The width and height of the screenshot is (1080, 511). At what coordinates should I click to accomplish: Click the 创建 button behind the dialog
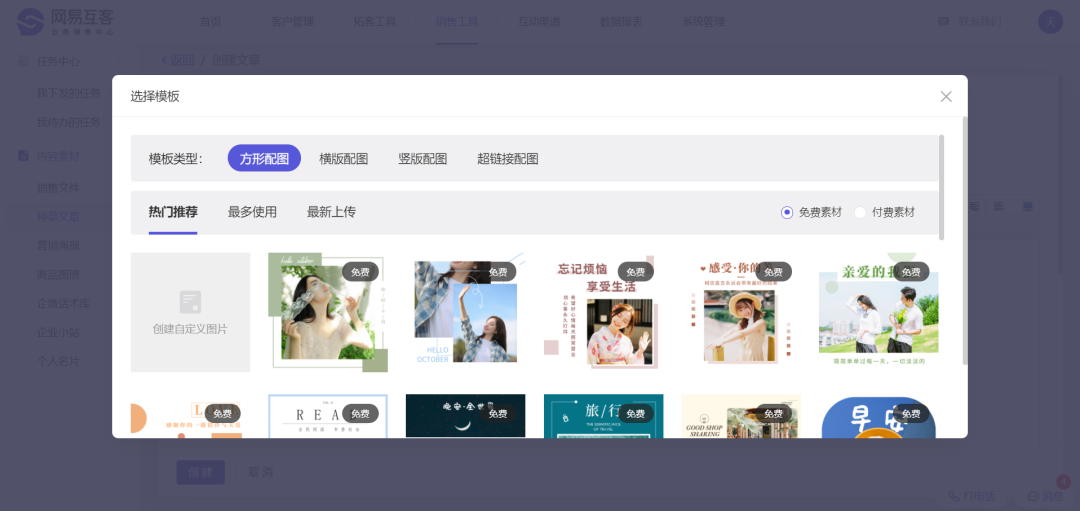click(200, 472)
